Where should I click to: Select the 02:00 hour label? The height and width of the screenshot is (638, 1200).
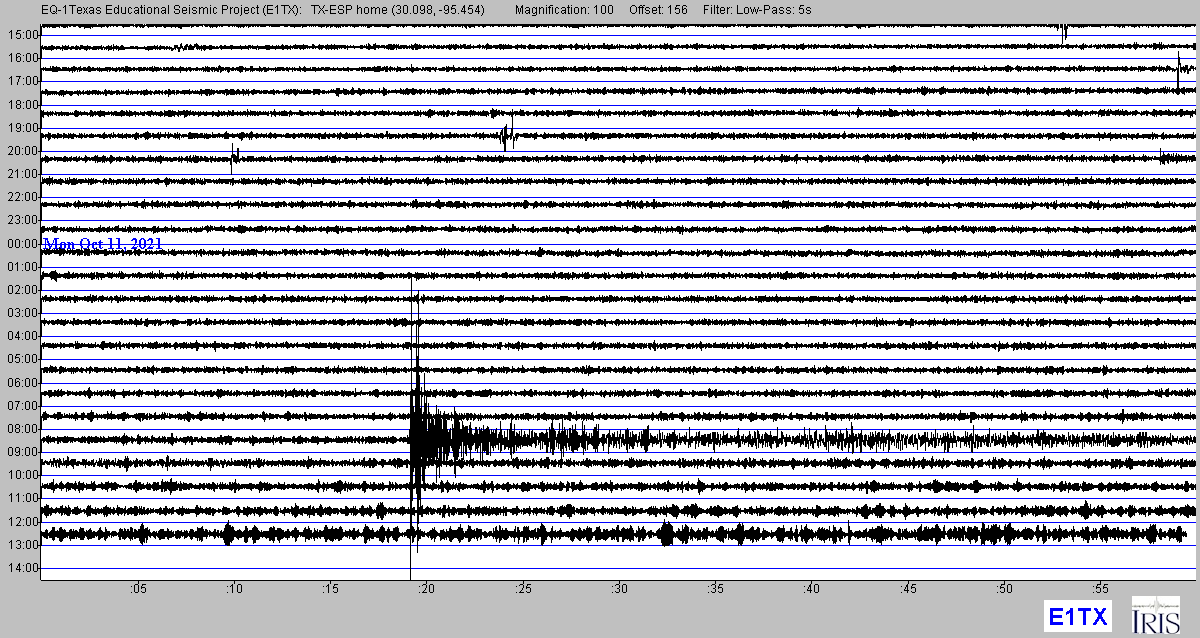point(22,290)
